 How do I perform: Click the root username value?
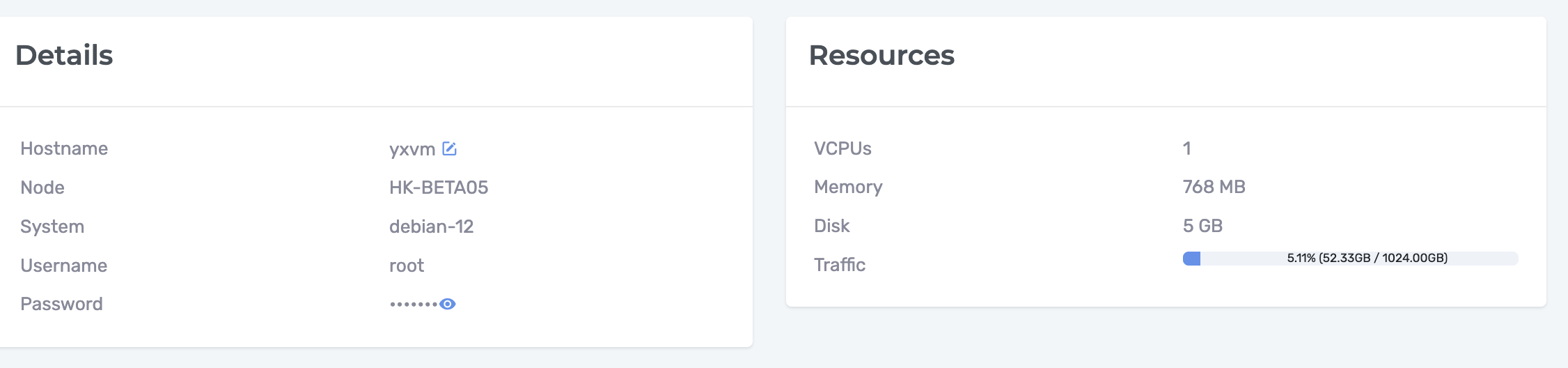407,266
